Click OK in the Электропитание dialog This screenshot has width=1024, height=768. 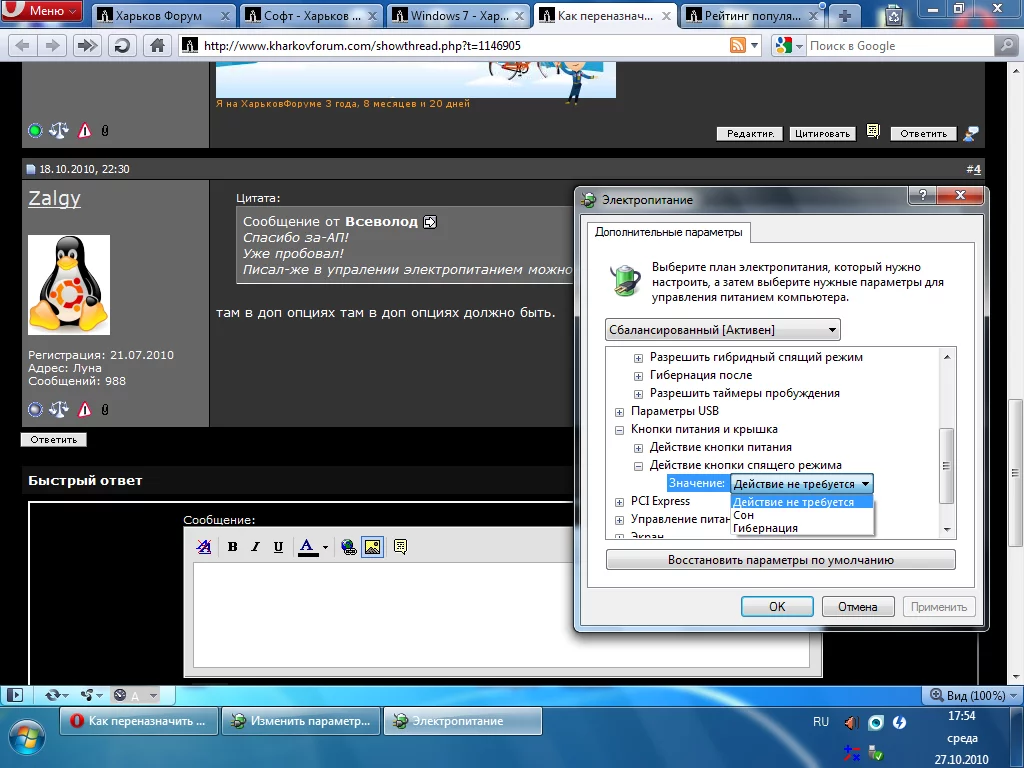[x=777, y=607]
